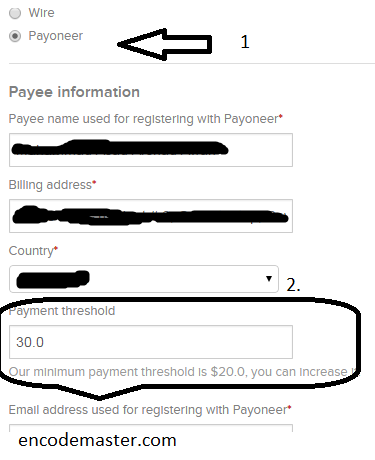This screenshot has width=375, height=460.
Task: Click the 30.0 threshold value
Action: point(30,342)
